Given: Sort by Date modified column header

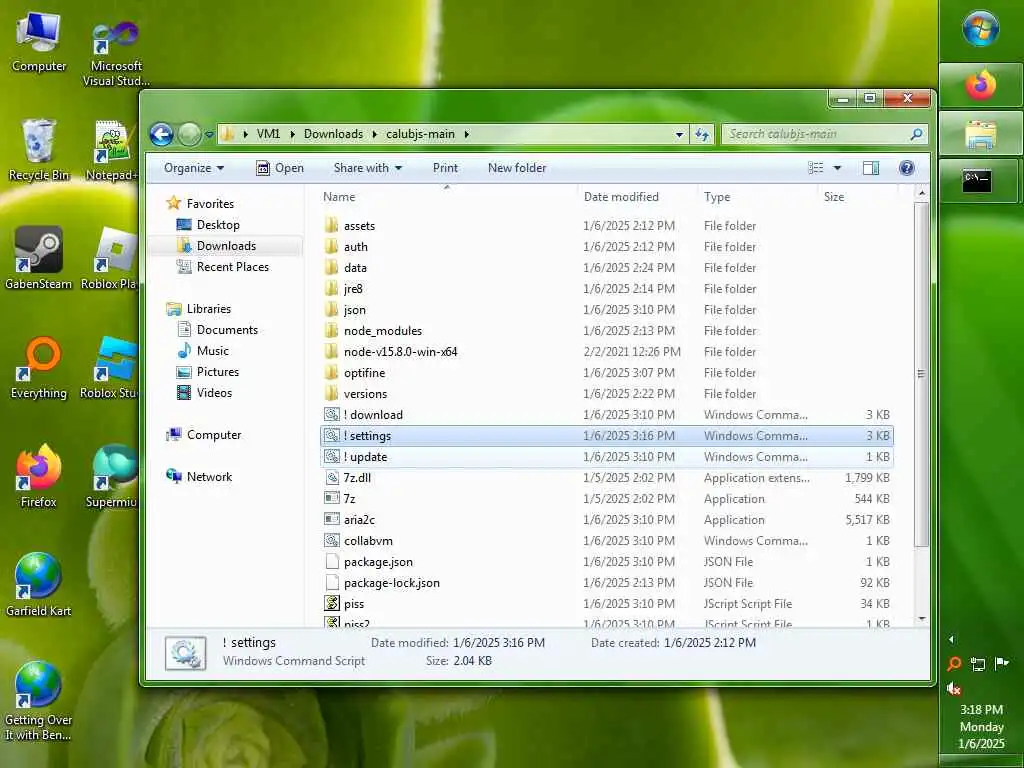Looking at the screenshot, I should [x=637, y=197].
